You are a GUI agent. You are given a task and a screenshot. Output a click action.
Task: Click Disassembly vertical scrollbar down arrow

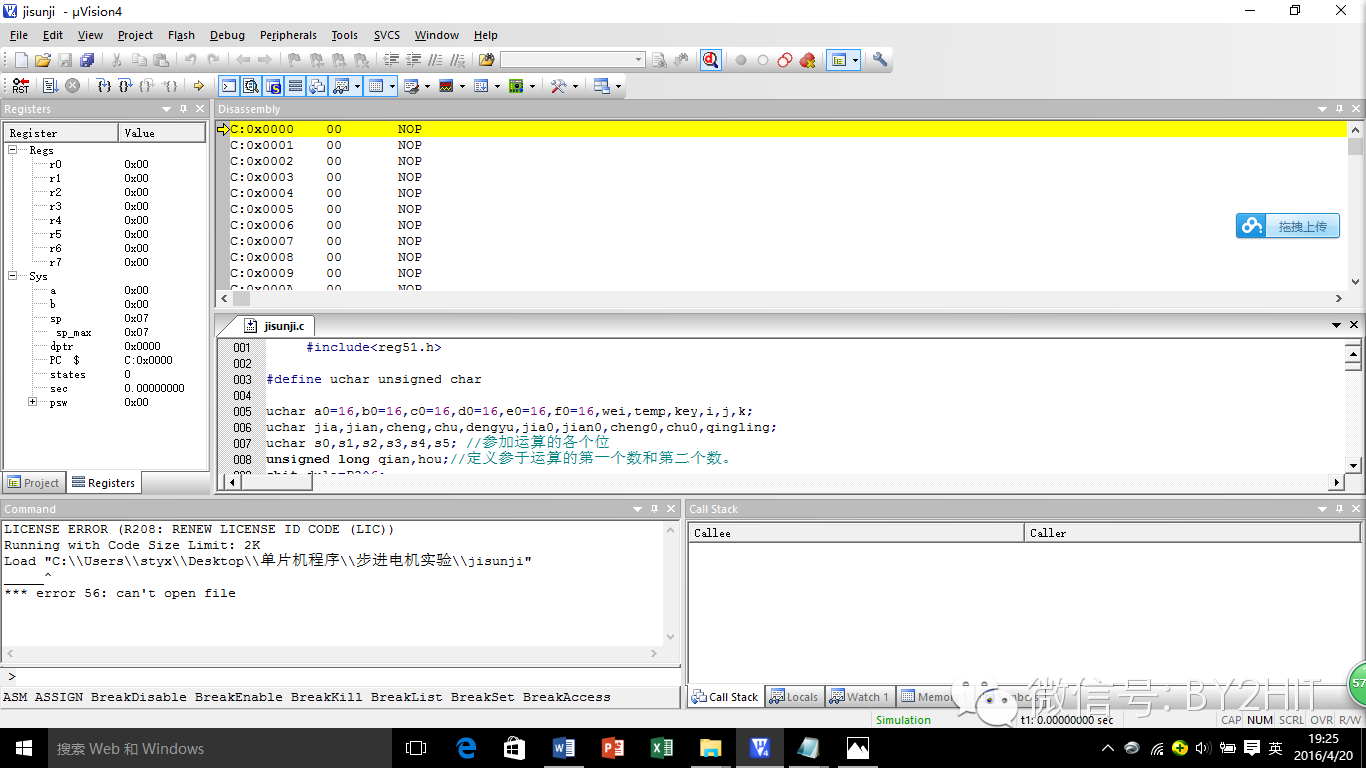tap(1355, 282)
